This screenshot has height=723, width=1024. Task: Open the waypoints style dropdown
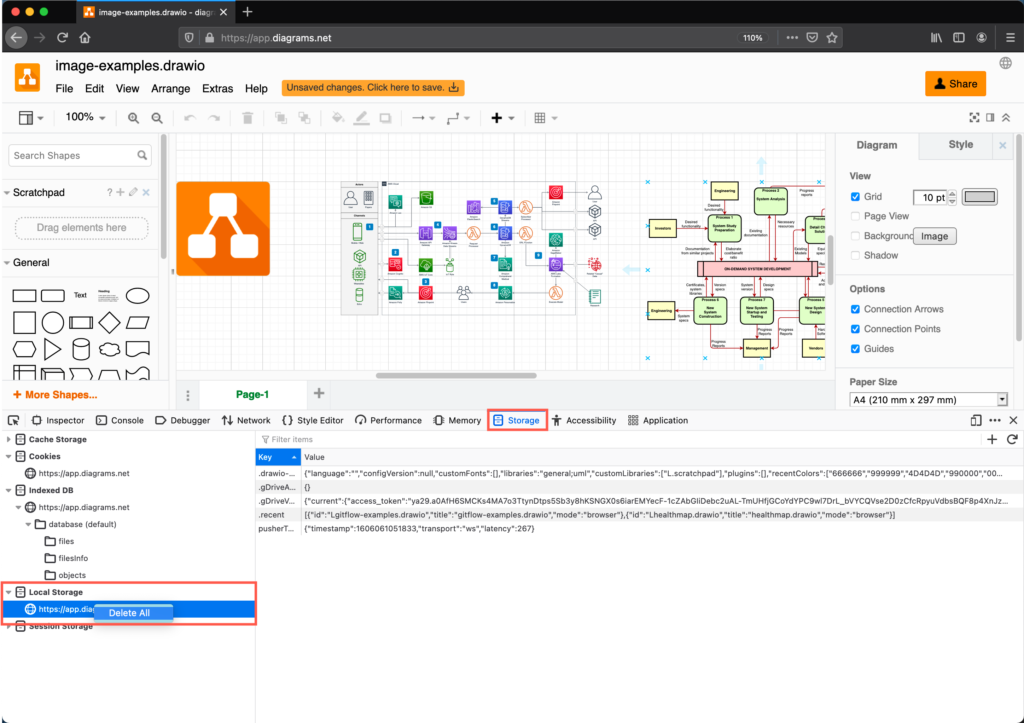(x=458, y=118)
